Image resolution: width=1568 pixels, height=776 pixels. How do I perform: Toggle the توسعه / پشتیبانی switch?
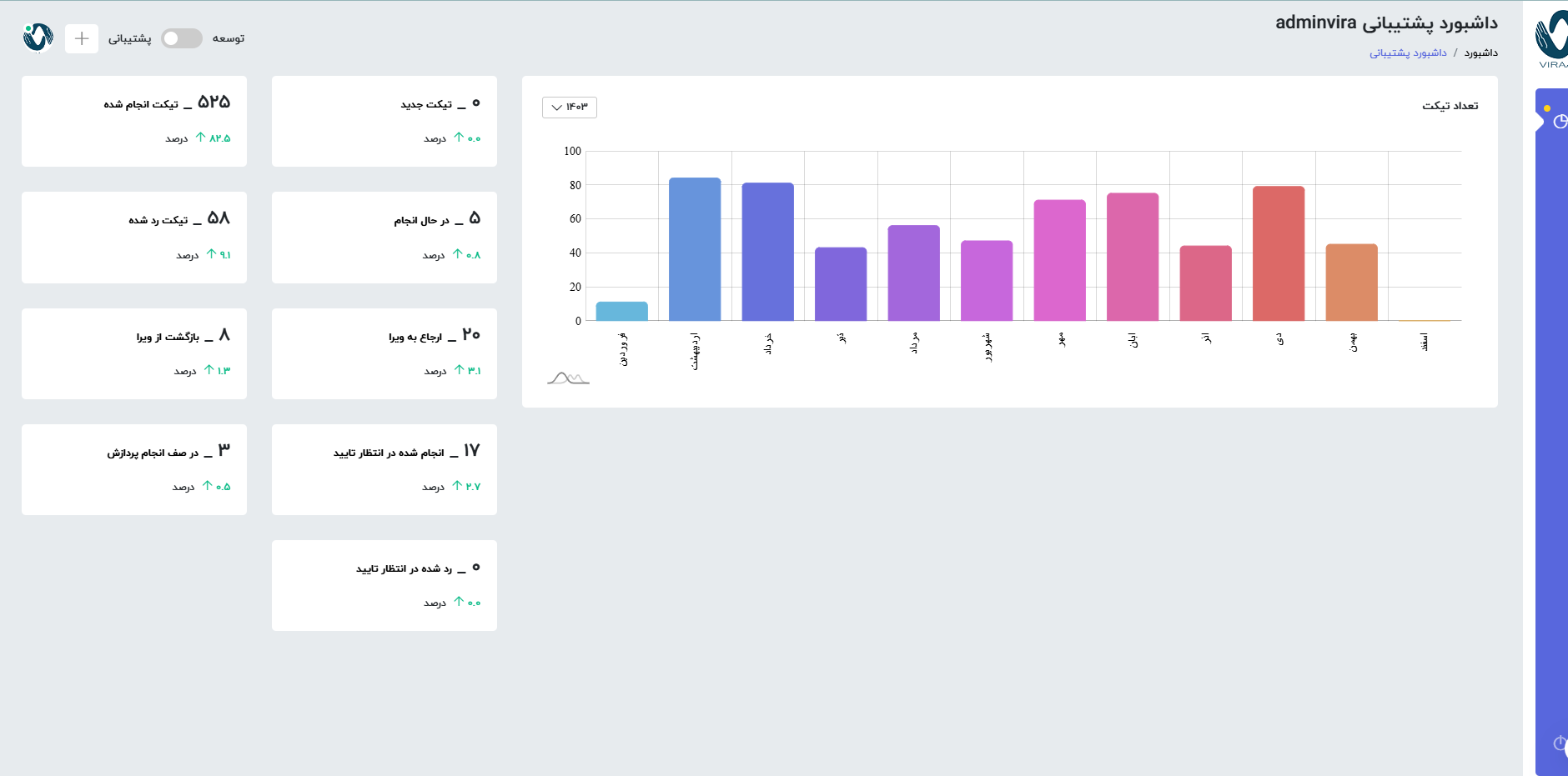[x=182, y=38]
